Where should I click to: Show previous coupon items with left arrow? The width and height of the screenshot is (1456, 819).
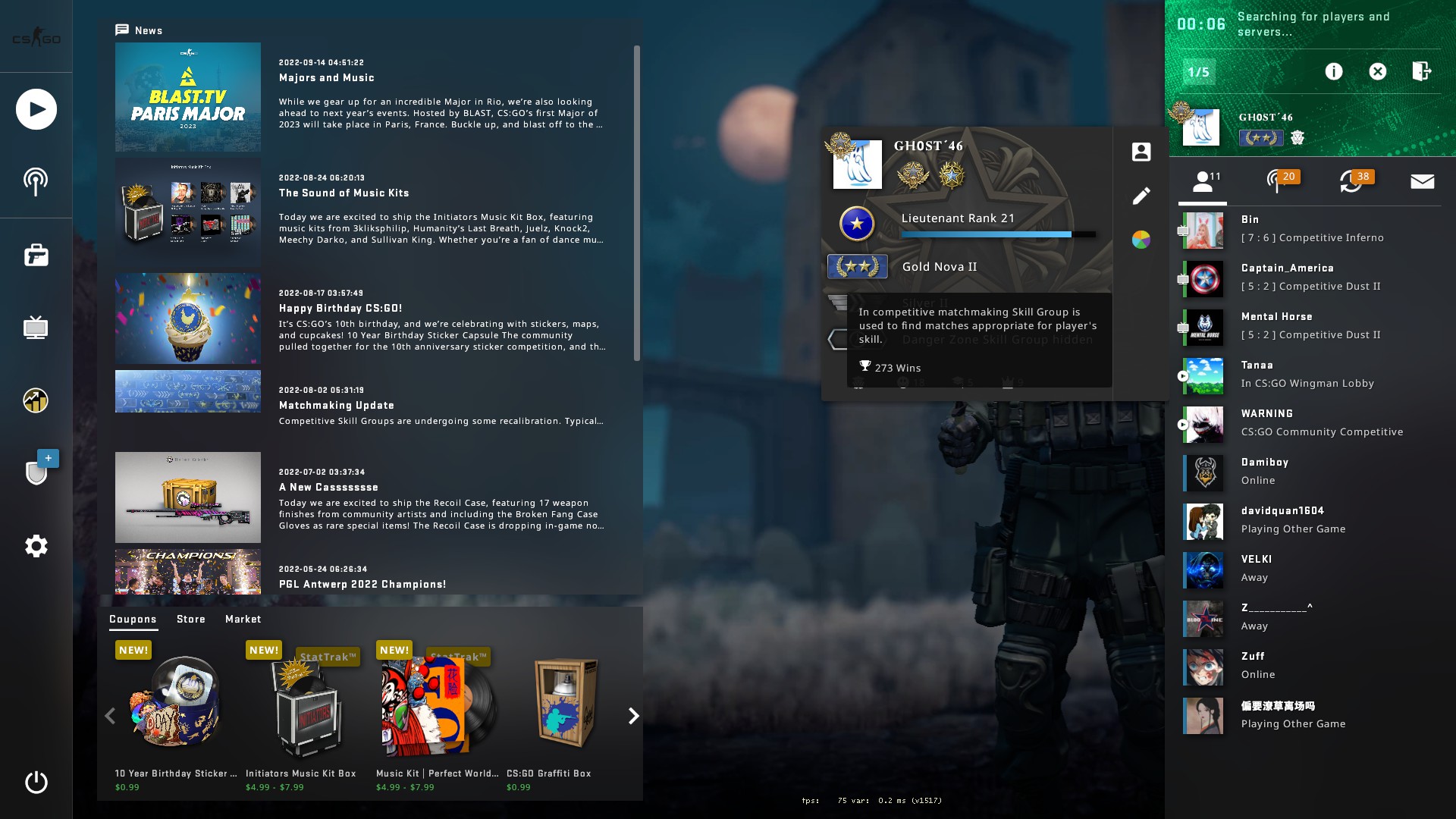coord(110,716)
